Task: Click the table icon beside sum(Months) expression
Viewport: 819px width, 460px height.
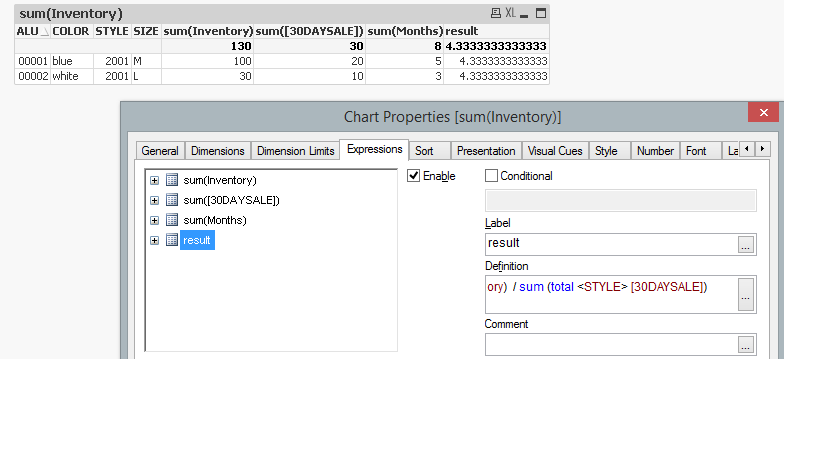Action: point(172,220)
